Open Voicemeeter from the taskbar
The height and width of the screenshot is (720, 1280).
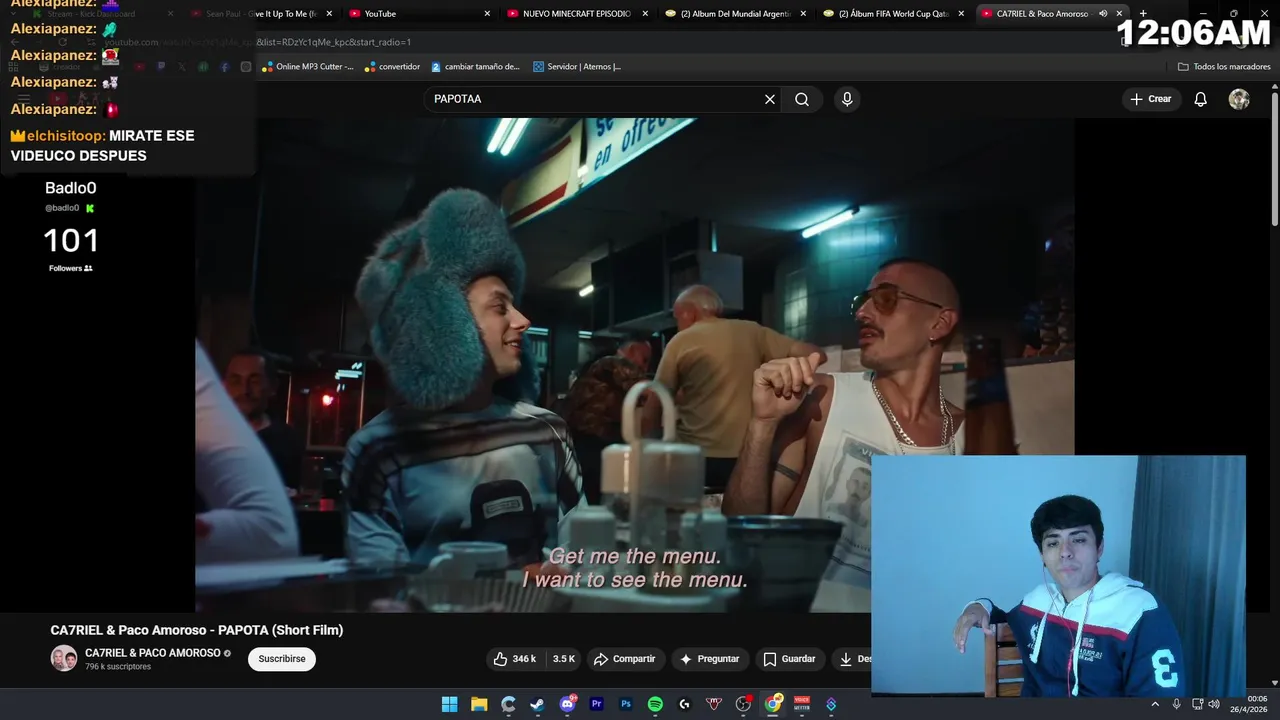tap(802, 704)
